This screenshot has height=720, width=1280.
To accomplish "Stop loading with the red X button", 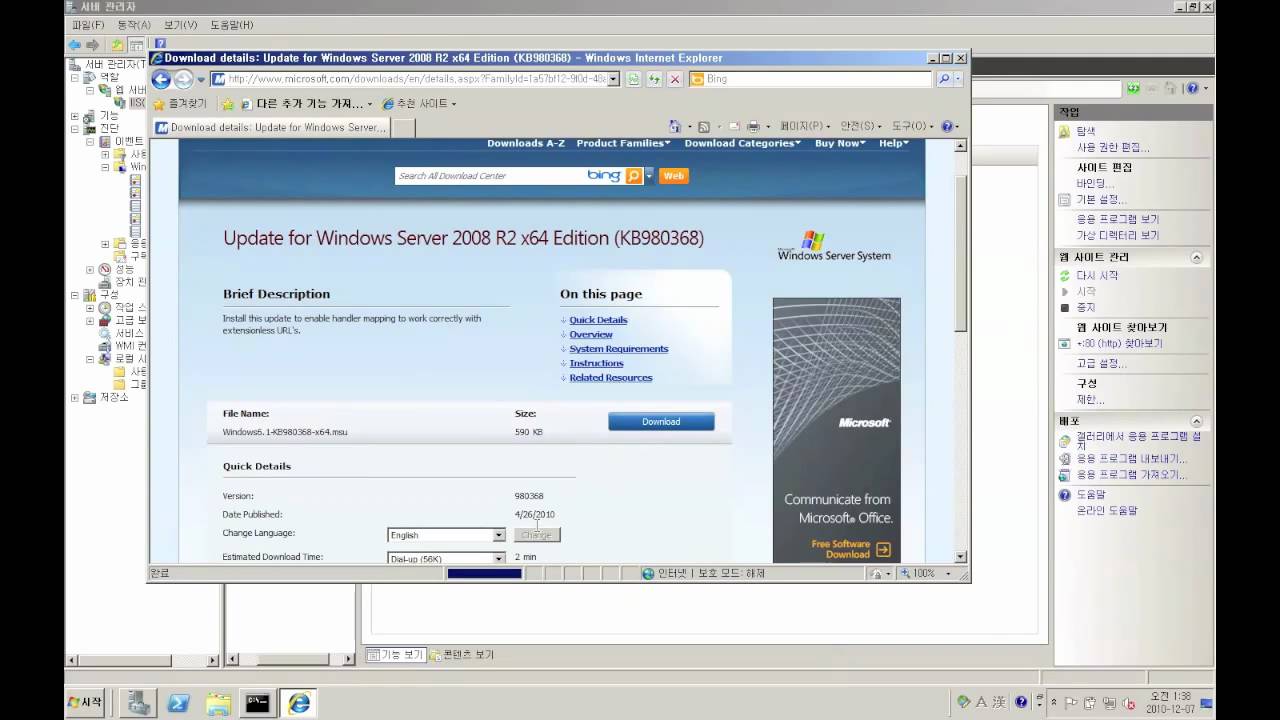I will click(674, 79).
